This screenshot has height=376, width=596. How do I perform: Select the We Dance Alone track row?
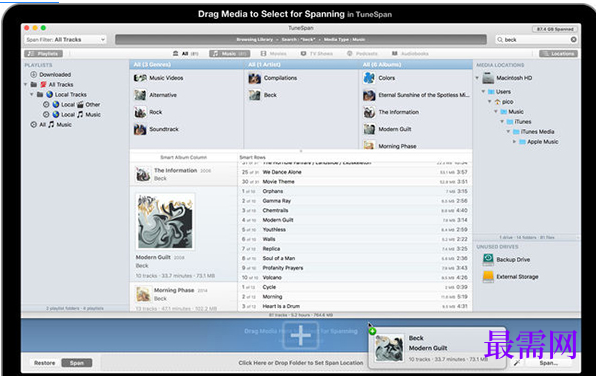coord(355,172)
